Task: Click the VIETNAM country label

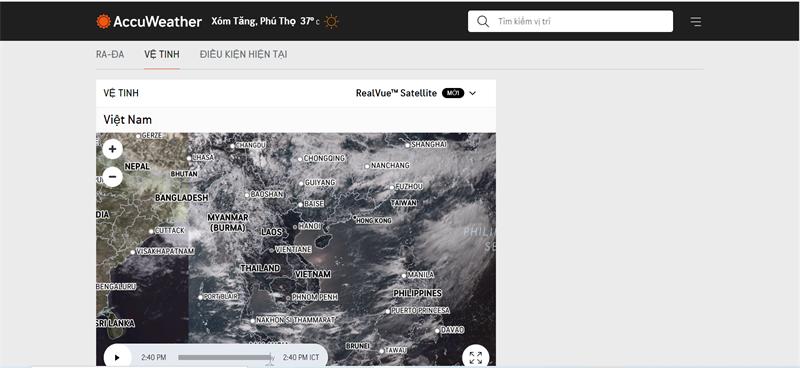Action: [313, 274]
